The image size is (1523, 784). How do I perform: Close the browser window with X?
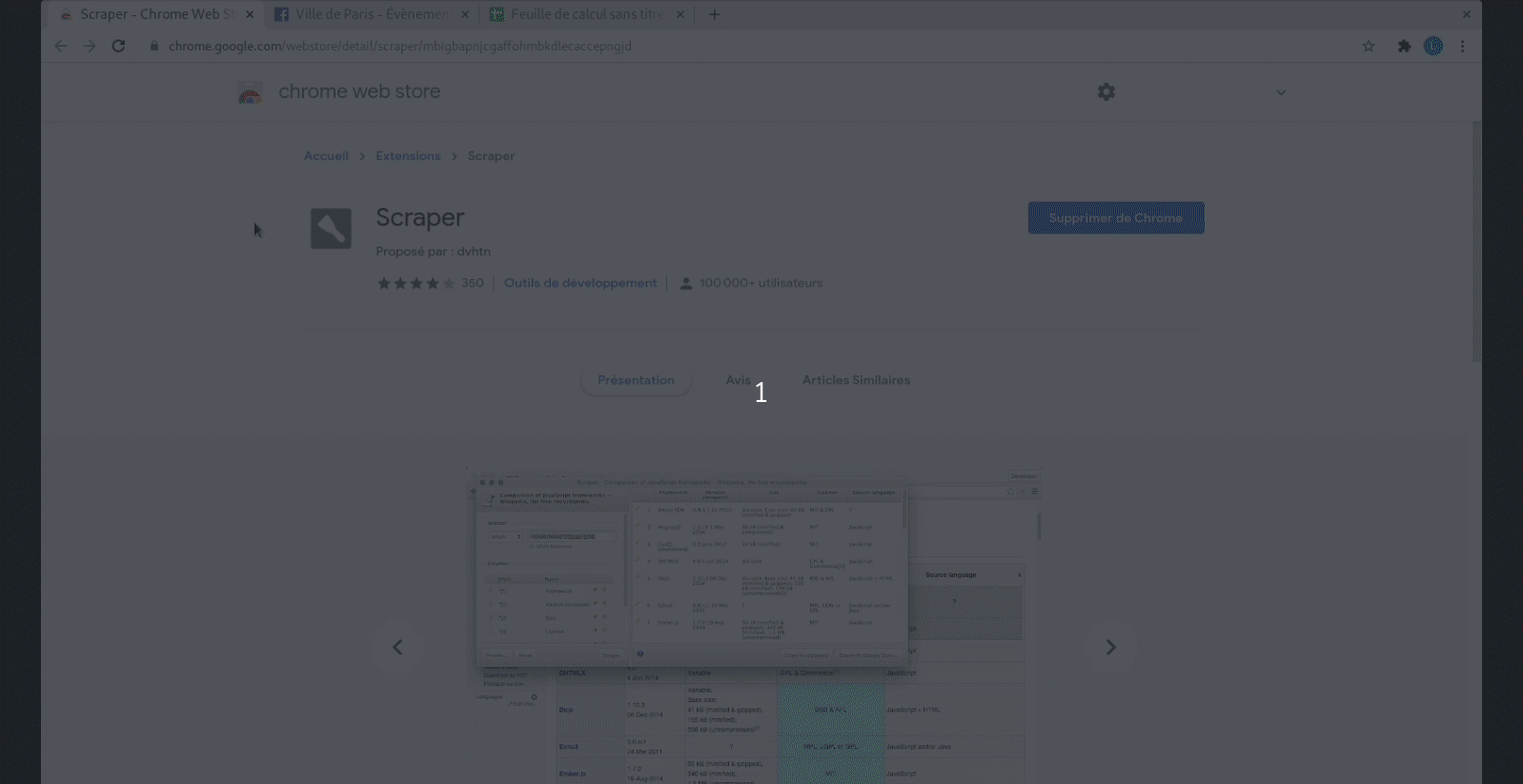[x=1467, y=14]
